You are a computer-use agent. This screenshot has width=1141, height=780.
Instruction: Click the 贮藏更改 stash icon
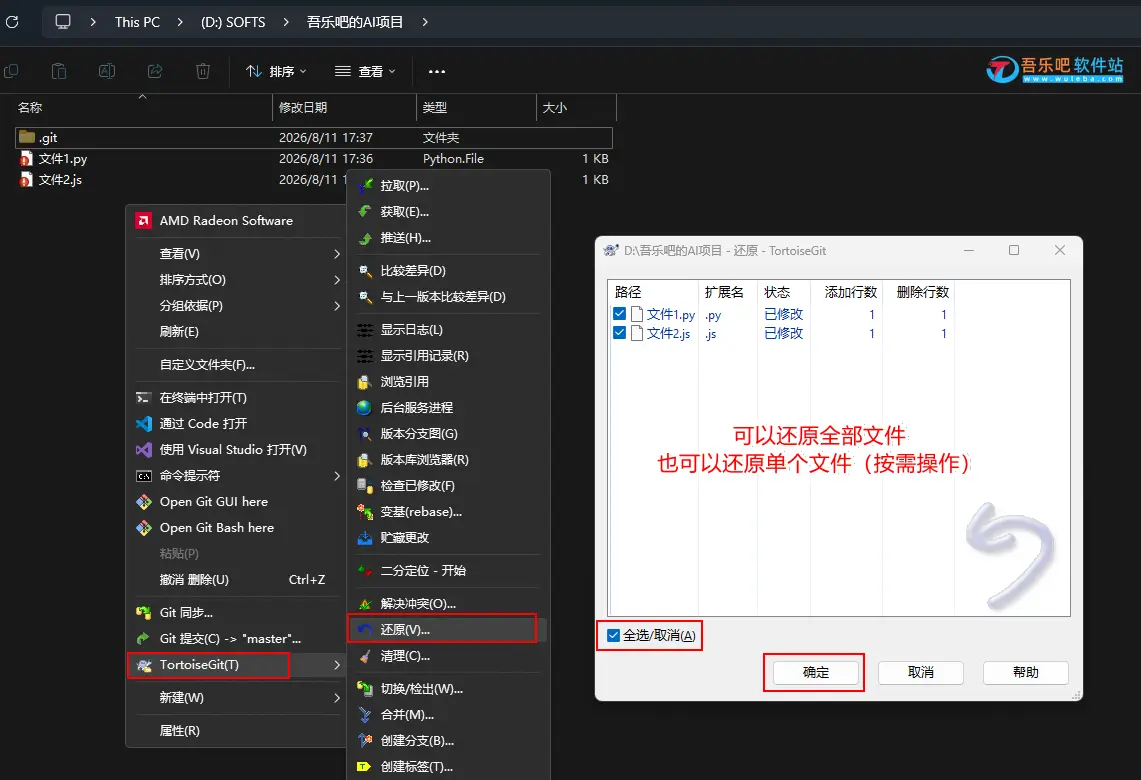pos(365,538)
